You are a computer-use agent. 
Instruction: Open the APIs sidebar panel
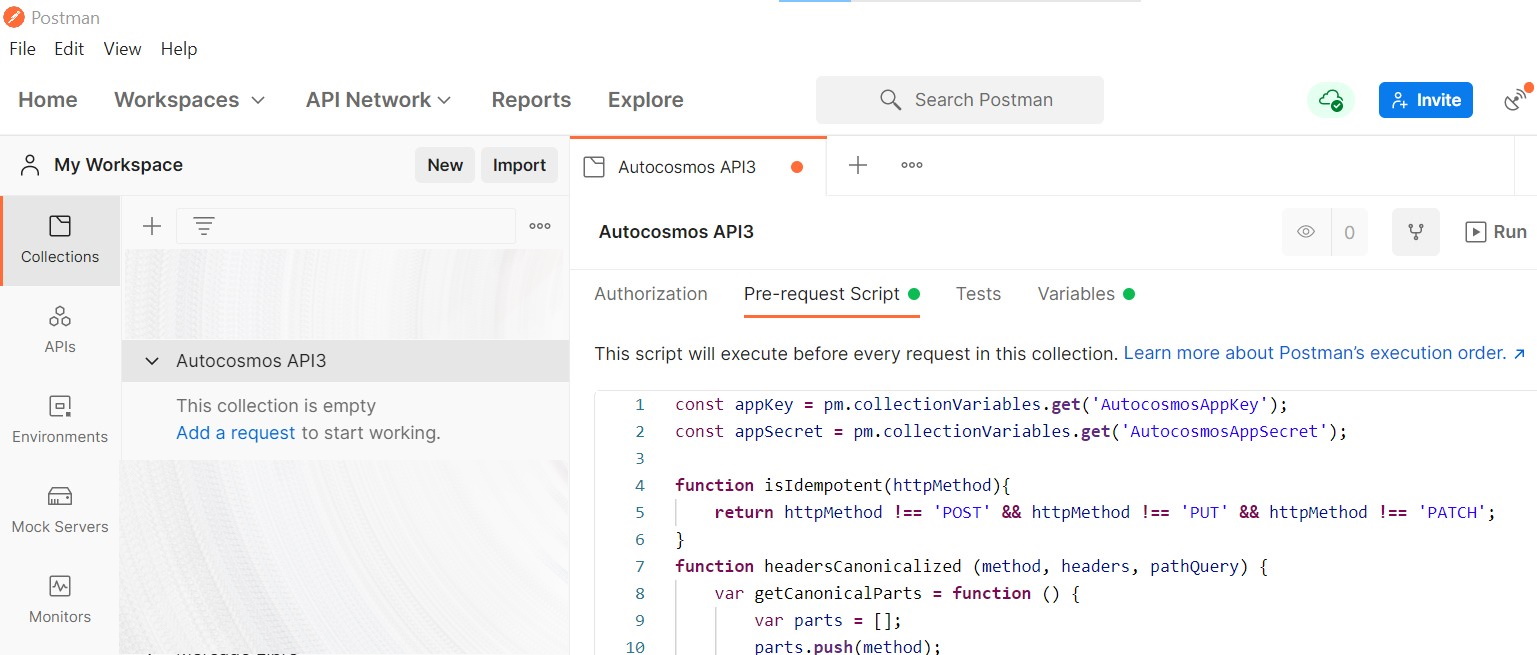pyautogui.click(x=60, y=330)
